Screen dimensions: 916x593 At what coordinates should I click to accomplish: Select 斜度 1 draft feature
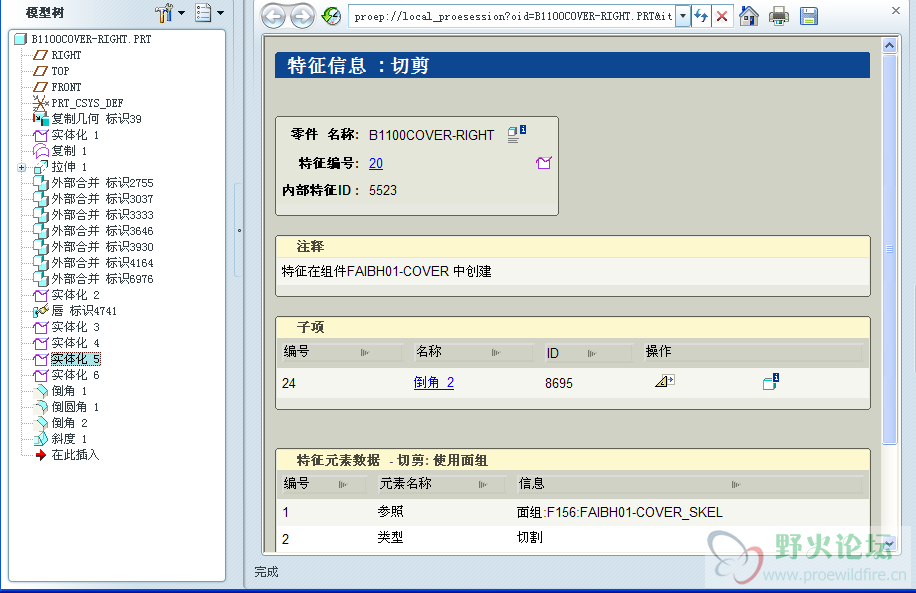[69, 439]
